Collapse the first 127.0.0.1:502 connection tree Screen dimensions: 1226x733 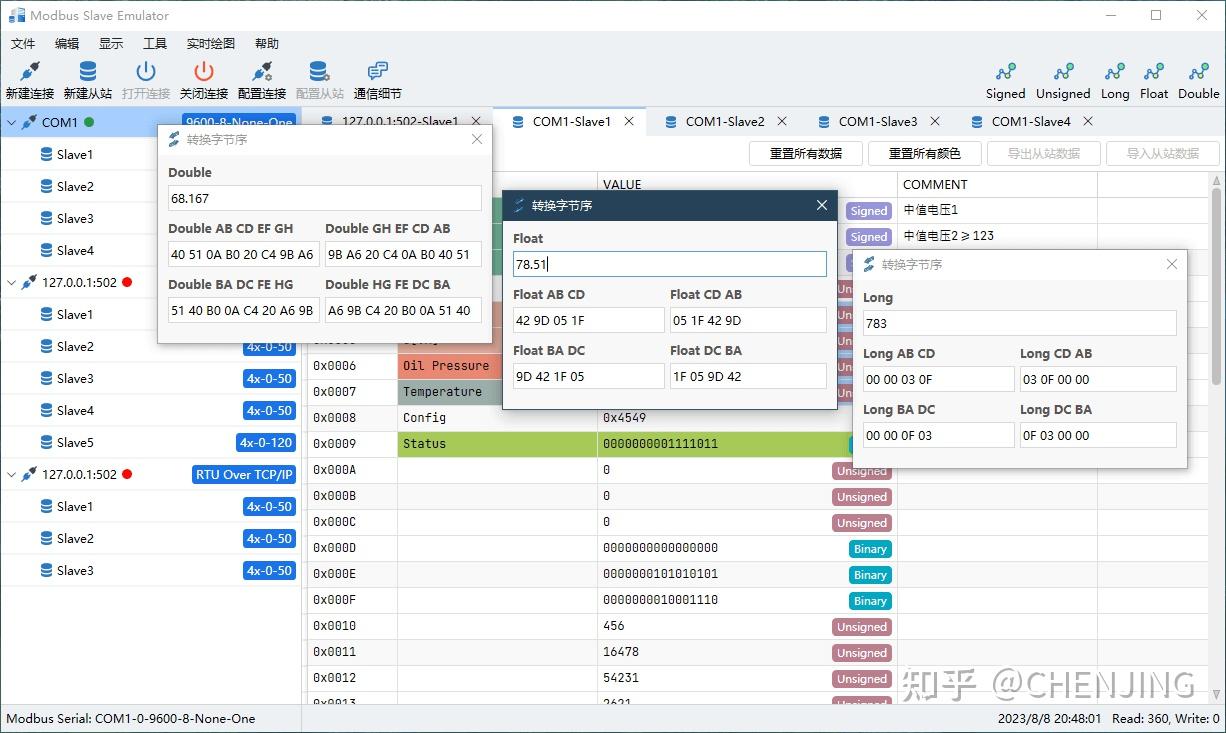pos(13,282)
